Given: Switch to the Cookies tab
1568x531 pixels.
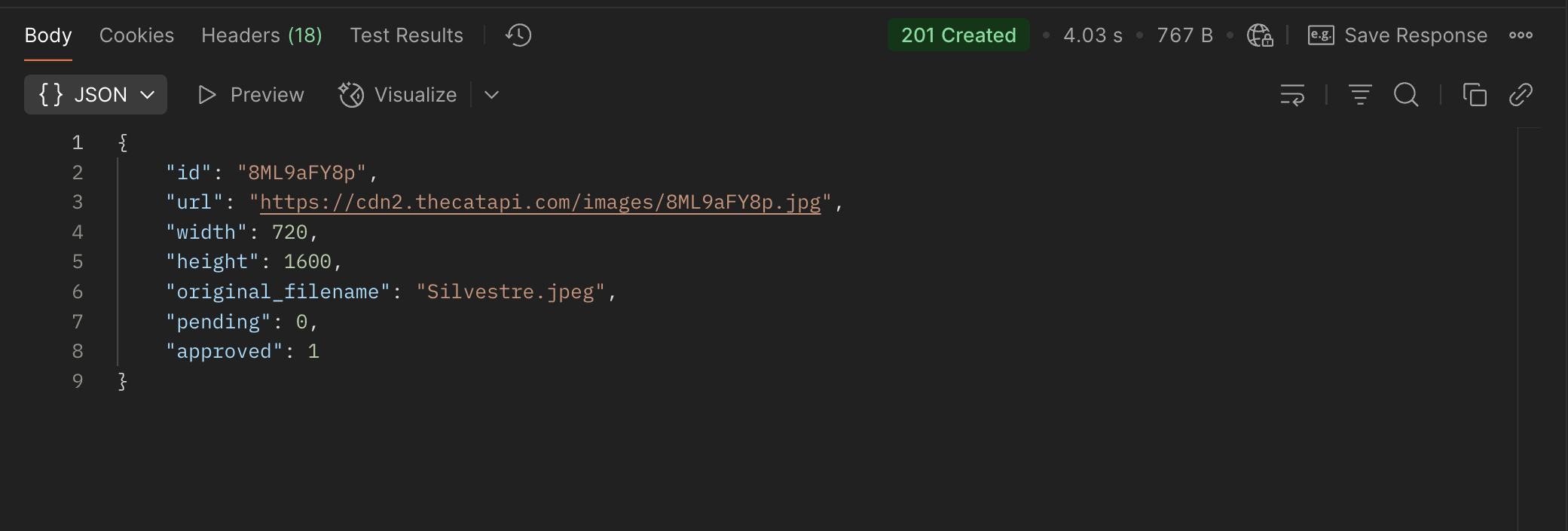Looking at the screenshot, I should [136, 35].
